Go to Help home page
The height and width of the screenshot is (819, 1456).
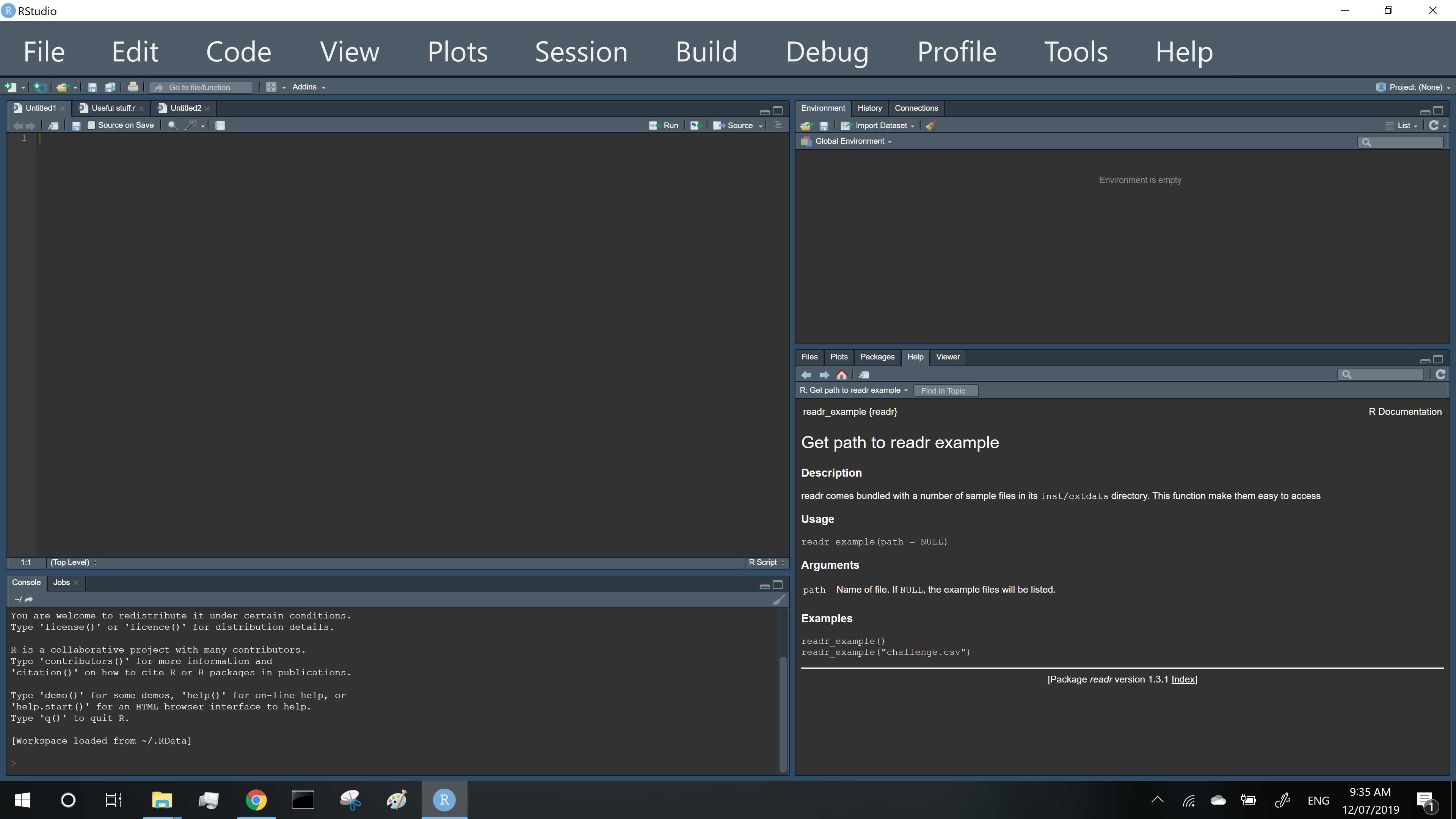tap(842, 375)
